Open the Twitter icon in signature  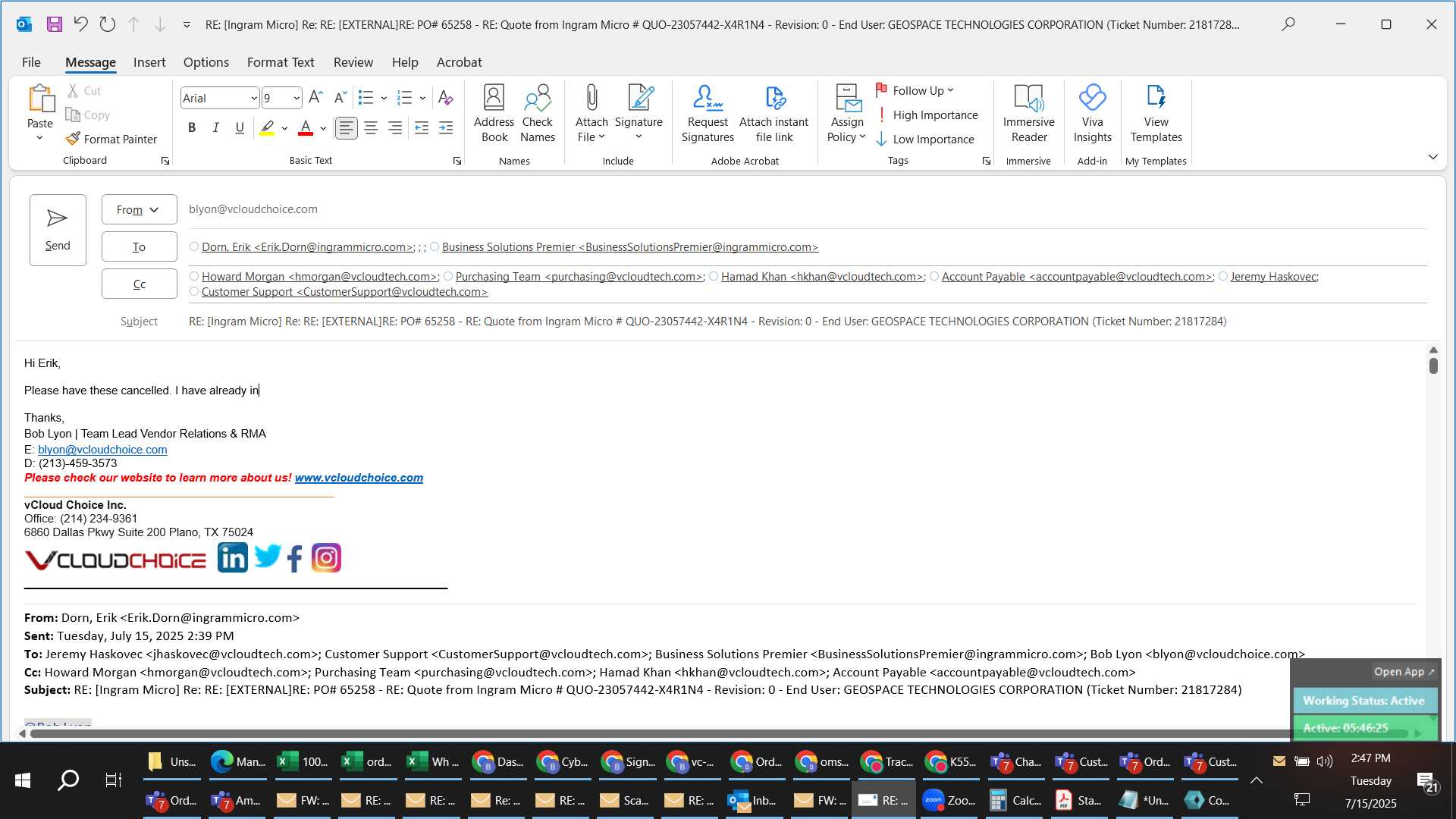267,557
